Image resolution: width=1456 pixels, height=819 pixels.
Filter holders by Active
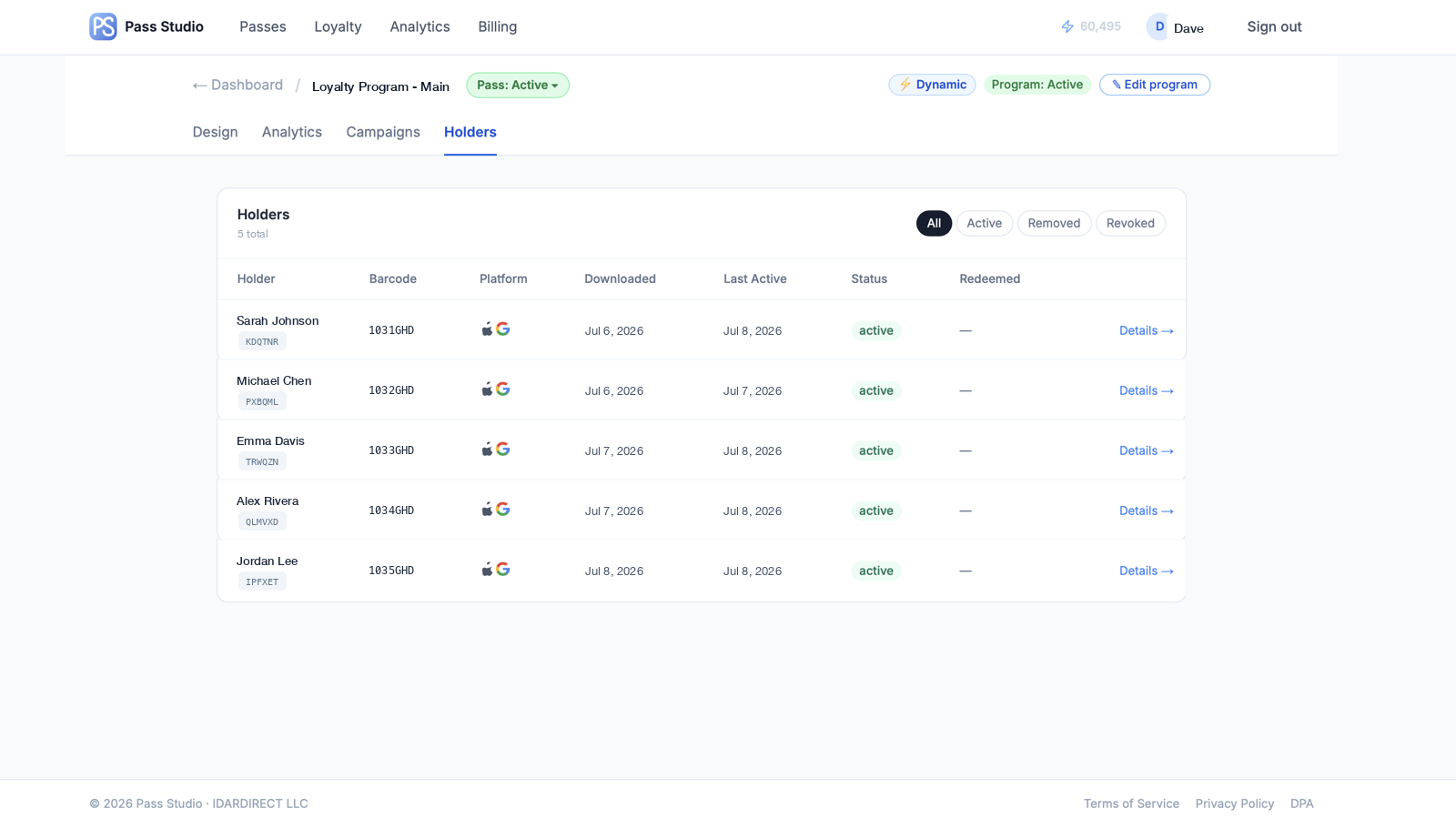[985, 224]
